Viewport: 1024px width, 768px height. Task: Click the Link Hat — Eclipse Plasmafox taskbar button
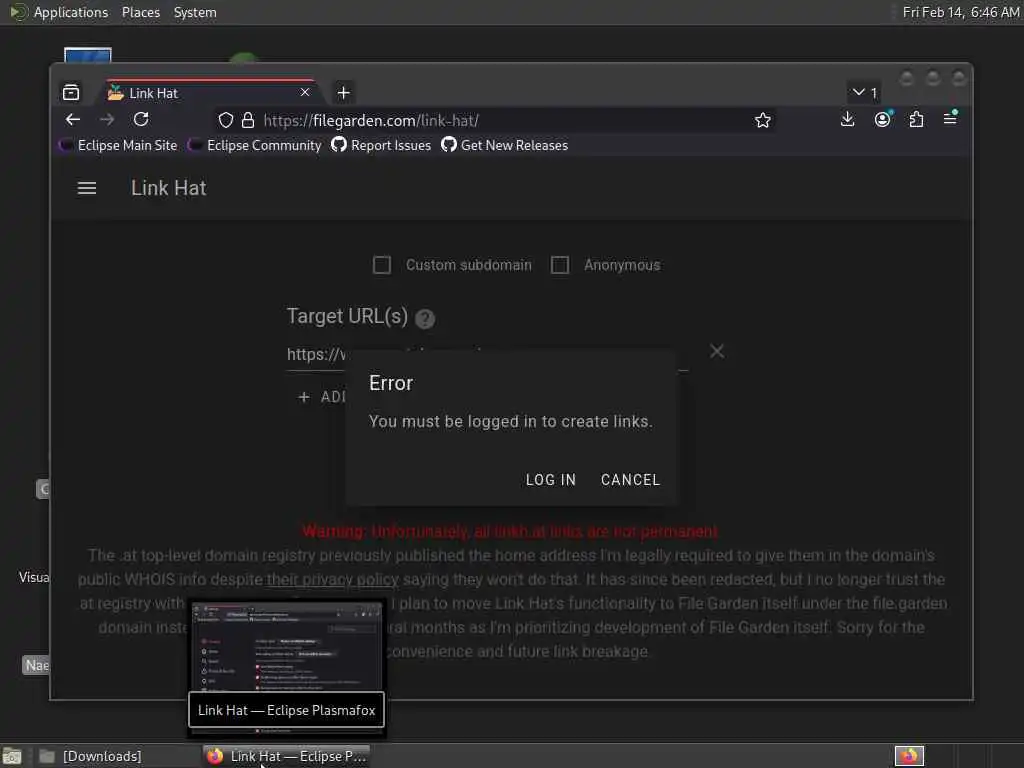pos(287,756)
